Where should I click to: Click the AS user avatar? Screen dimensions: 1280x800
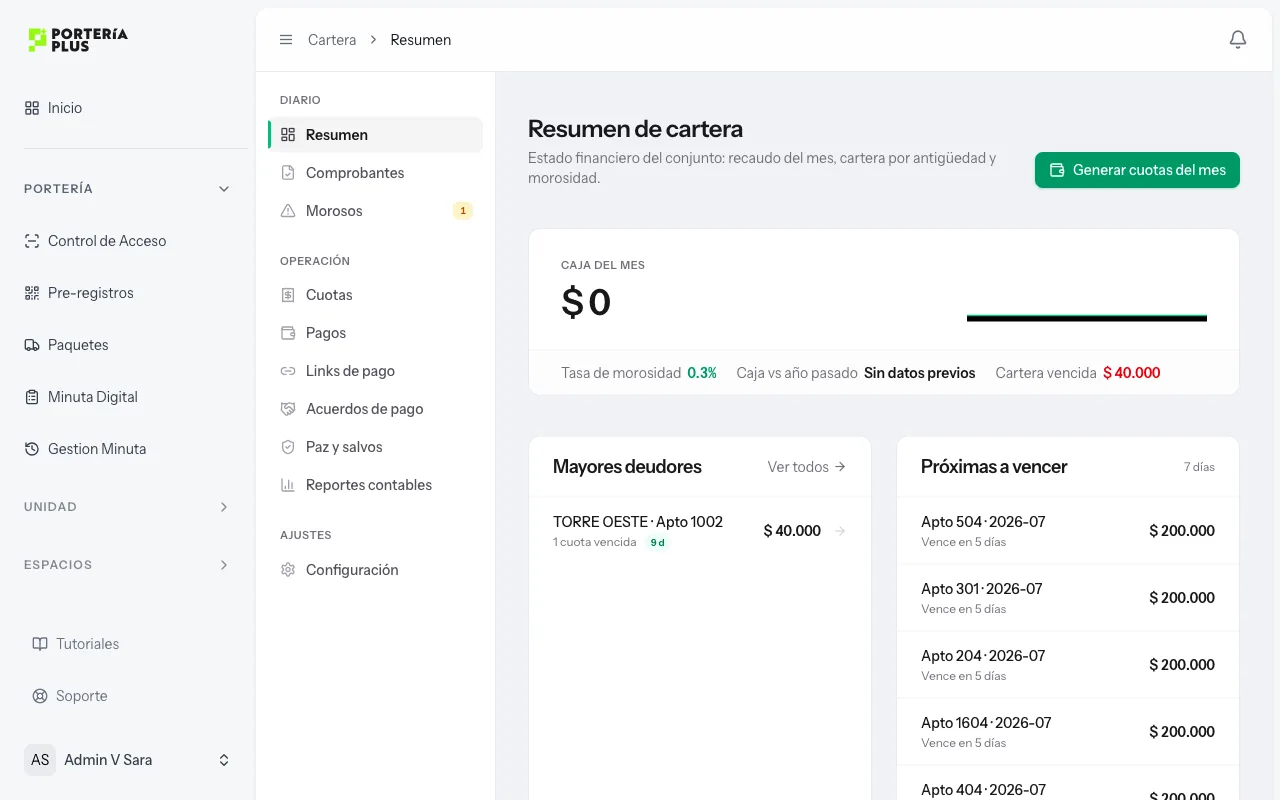coord(40,760)
